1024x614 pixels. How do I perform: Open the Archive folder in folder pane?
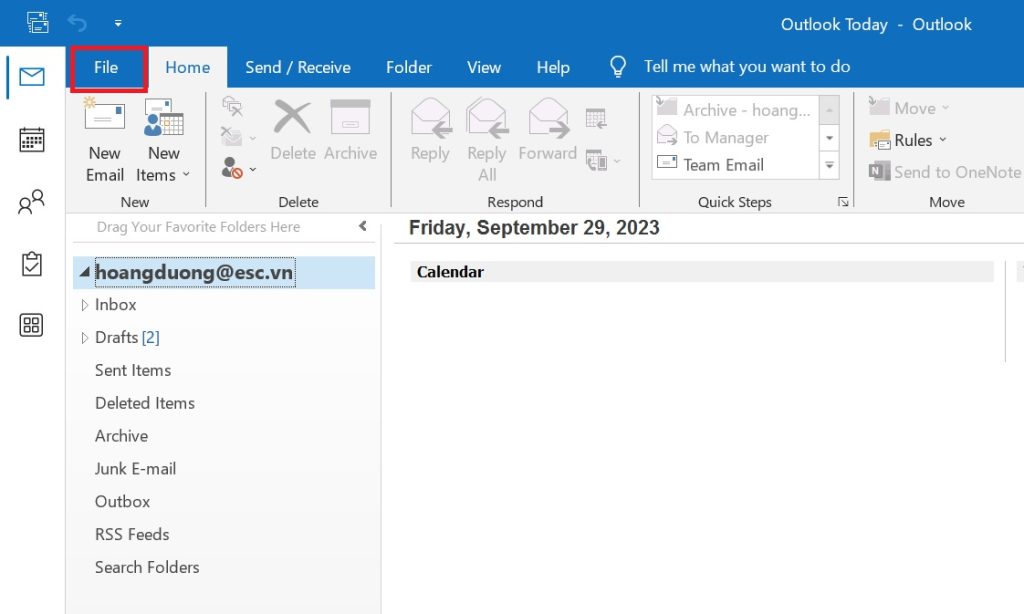tap(121, 436)
